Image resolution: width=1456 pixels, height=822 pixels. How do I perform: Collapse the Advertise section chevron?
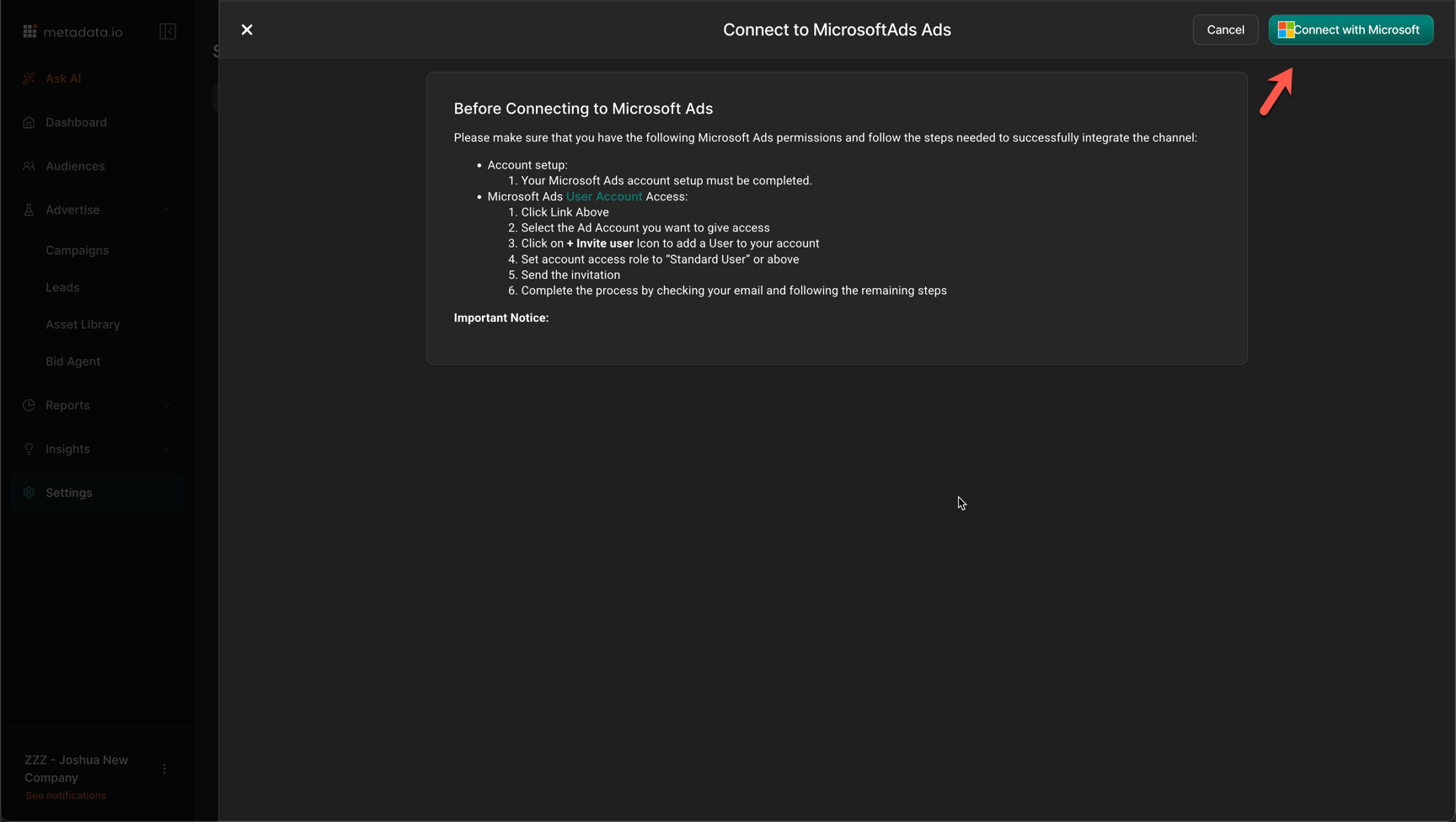click(x=167, y=210)
